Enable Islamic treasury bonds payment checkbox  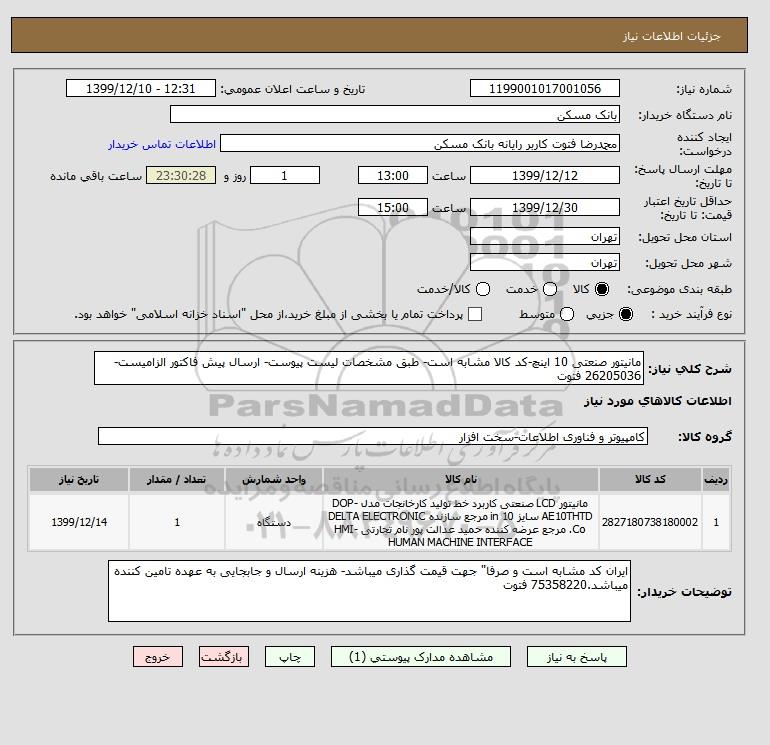point(475,314)
